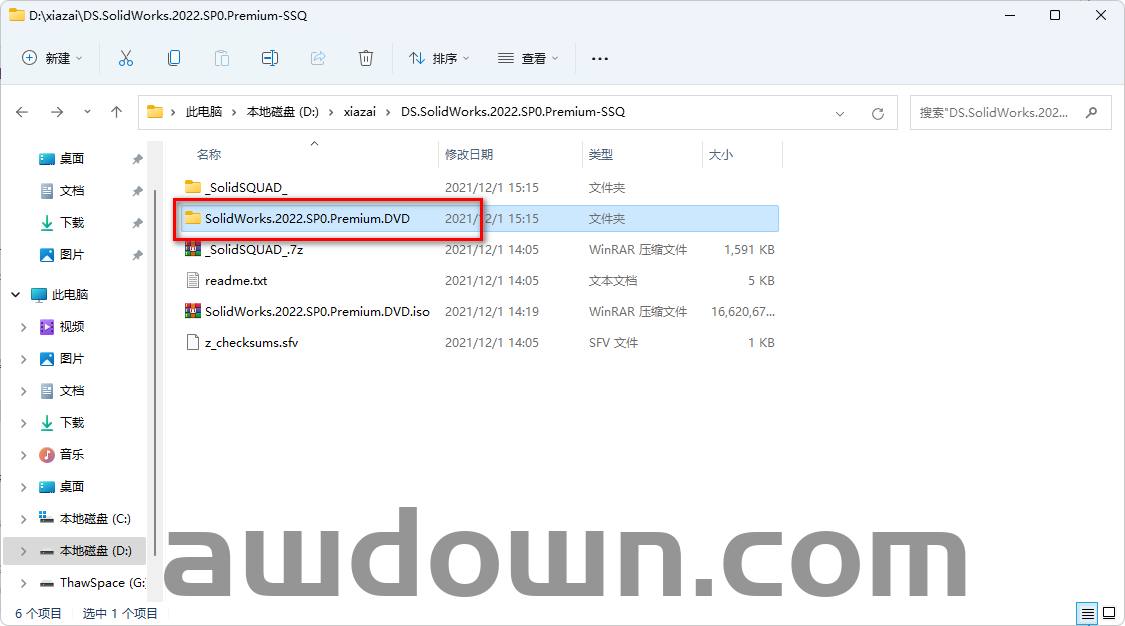Select the readme.txt file

[236, 281]
